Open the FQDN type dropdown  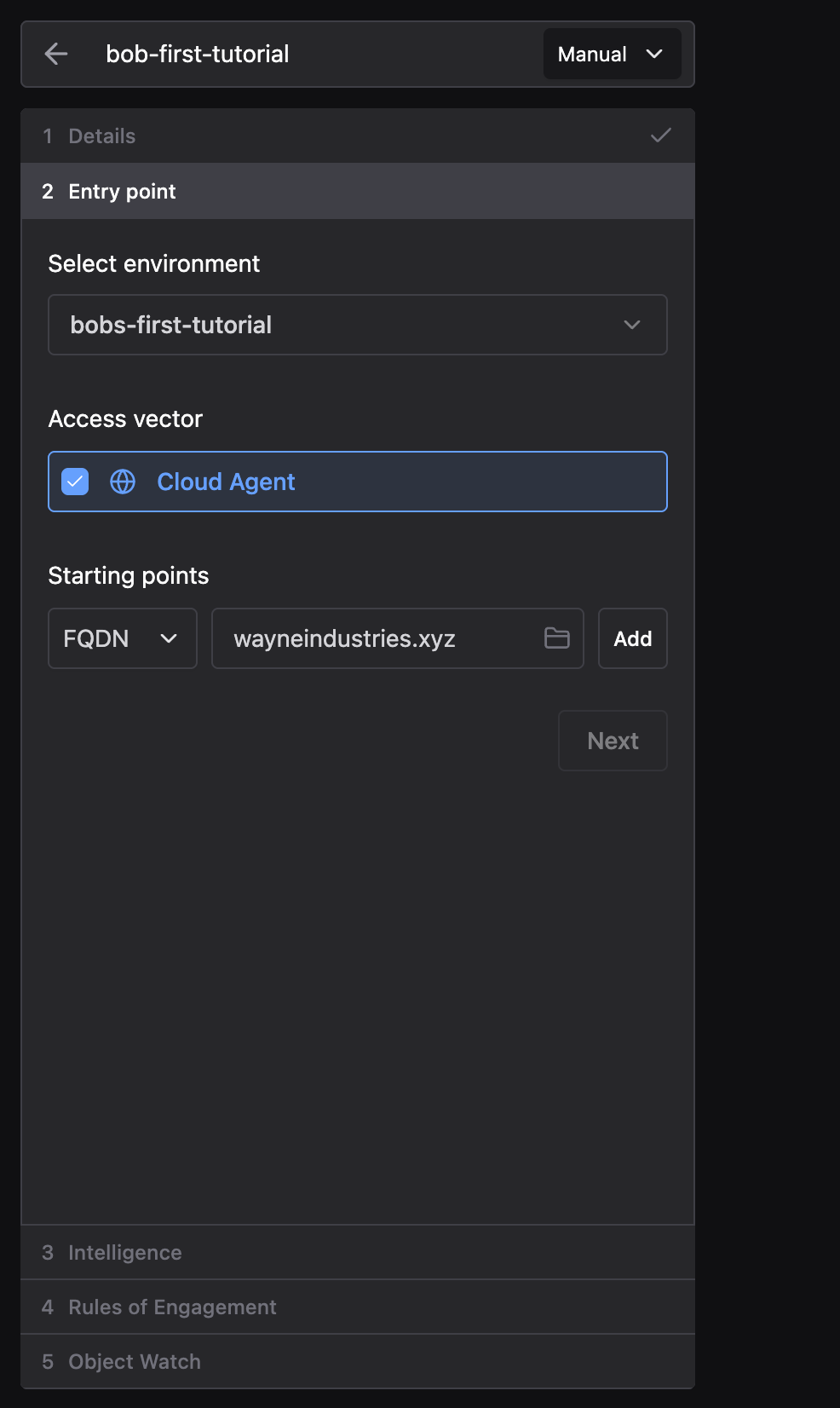click(x=122, y=638)
